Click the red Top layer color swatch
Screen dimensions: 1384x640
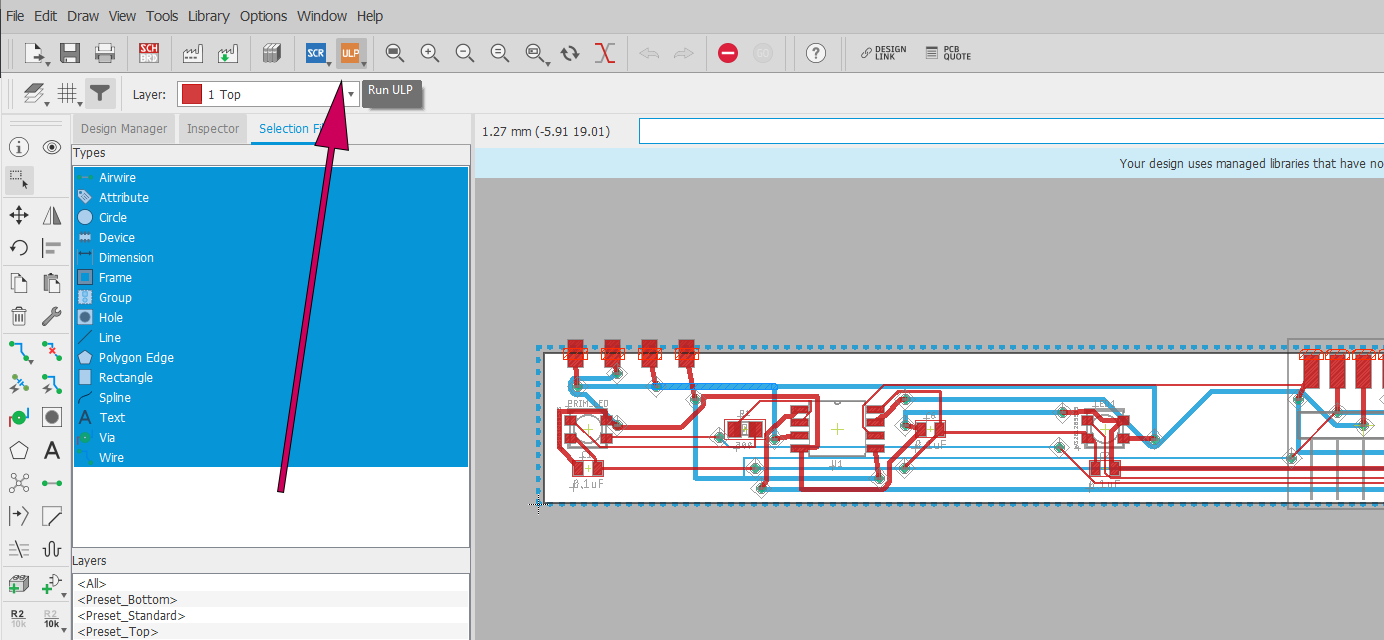tap(191, 94)
